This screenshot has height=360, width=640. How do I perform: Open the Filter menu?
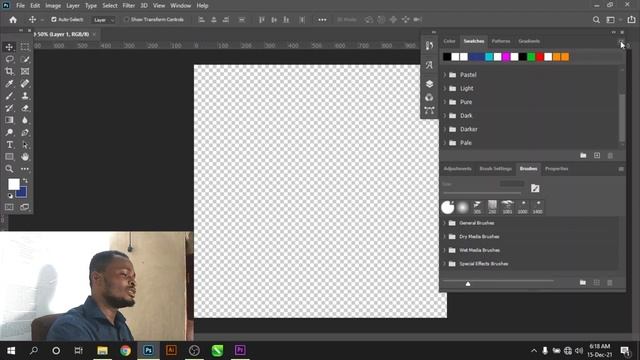pyautogui.click(x=129, y=6)
